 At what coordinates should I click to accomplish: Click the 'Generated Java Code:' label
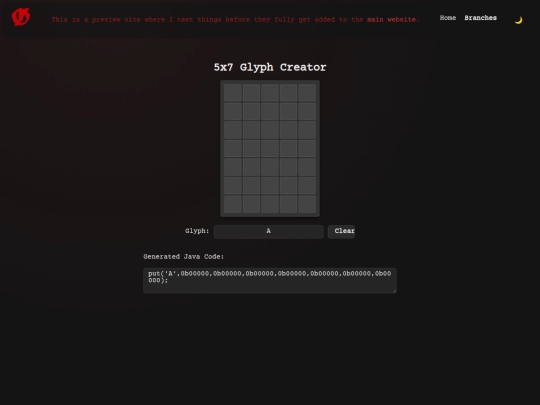tap(184, 257)
